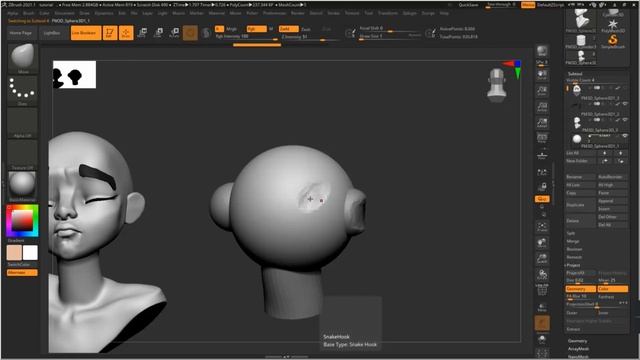Viewport: 640px width, 360px height.
Task: Click the Move view icon
Action: click(542, 243)
